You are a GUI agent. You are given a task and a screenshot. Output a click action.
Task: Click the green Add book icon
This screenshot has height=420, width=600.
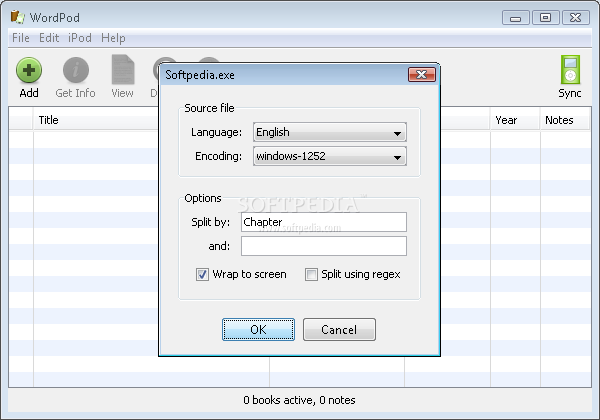point(29,72)
